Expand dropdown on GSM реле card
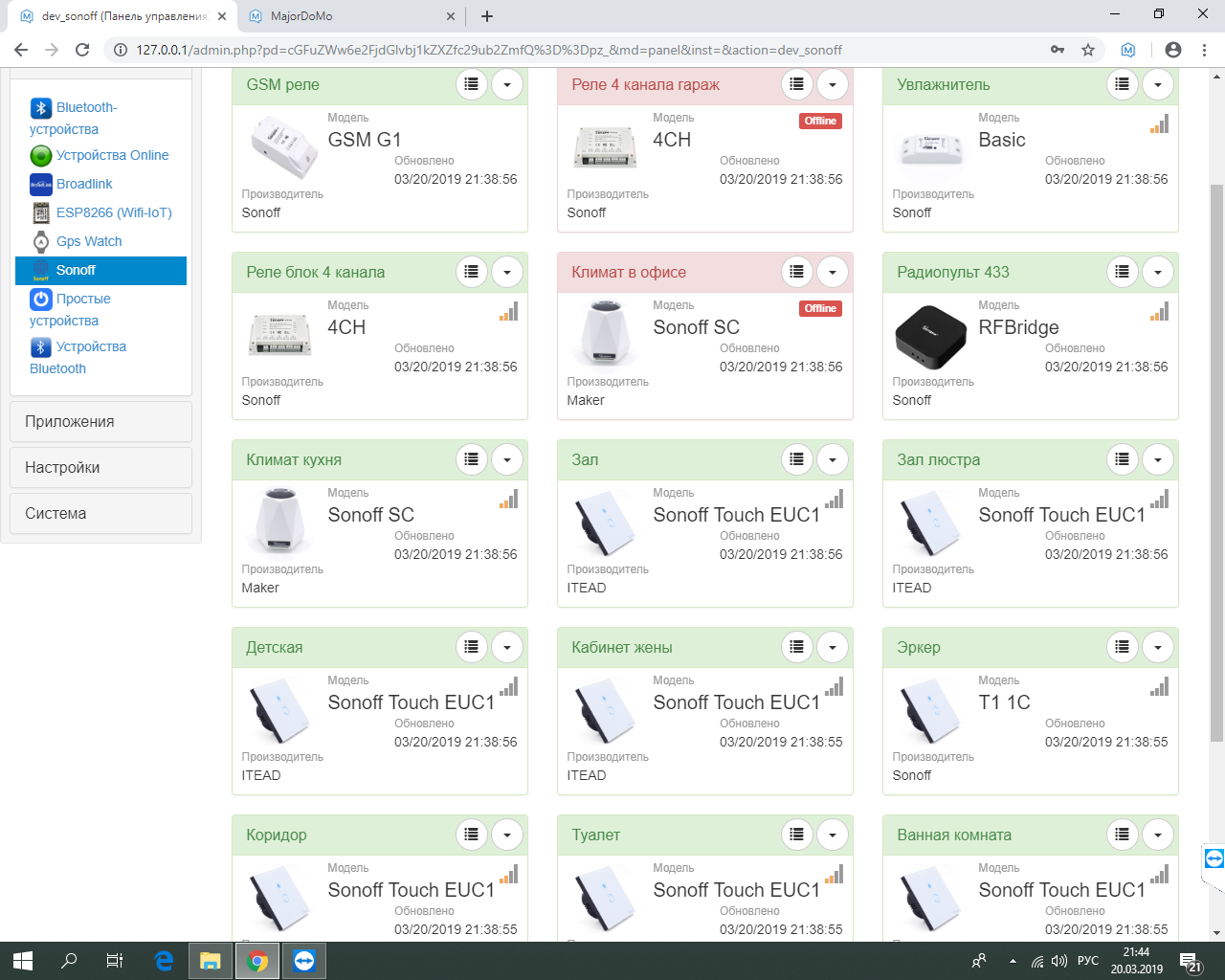Screen dimensions: 1225x980 [507, 84]
